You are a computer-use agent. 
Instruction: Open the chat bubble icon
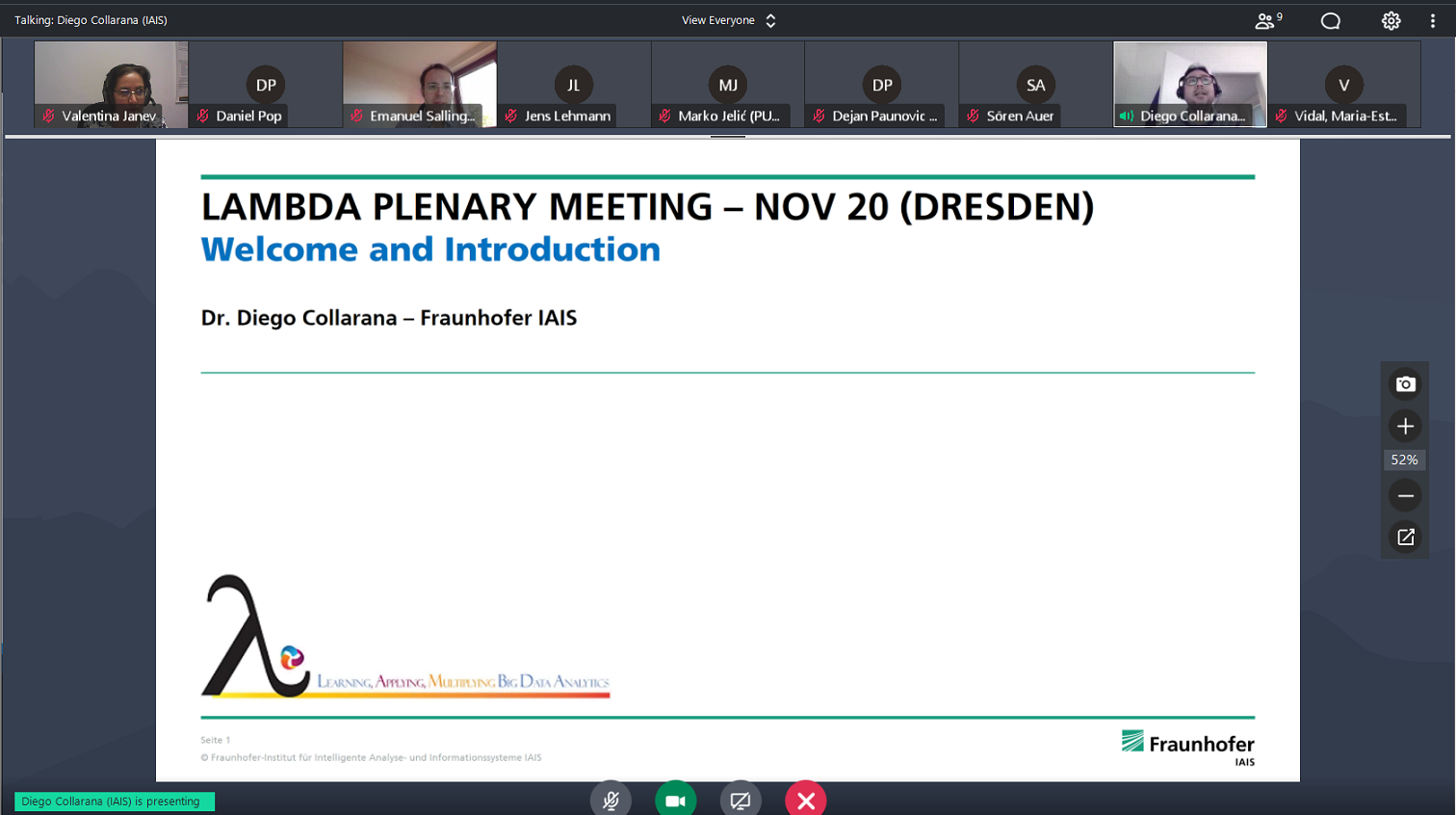coord(1331,21)
